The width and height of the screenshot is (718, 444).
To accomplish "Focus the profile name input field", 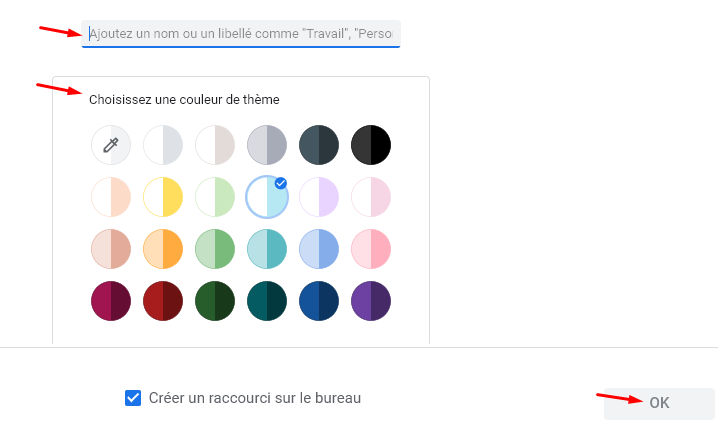I will [x=241, y=33].
